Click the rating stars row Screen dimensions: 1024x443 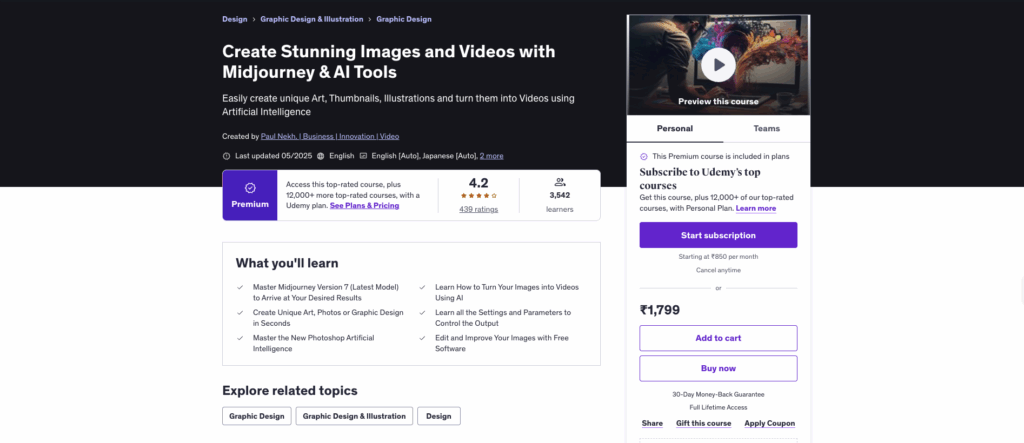[x=479, y=195]
